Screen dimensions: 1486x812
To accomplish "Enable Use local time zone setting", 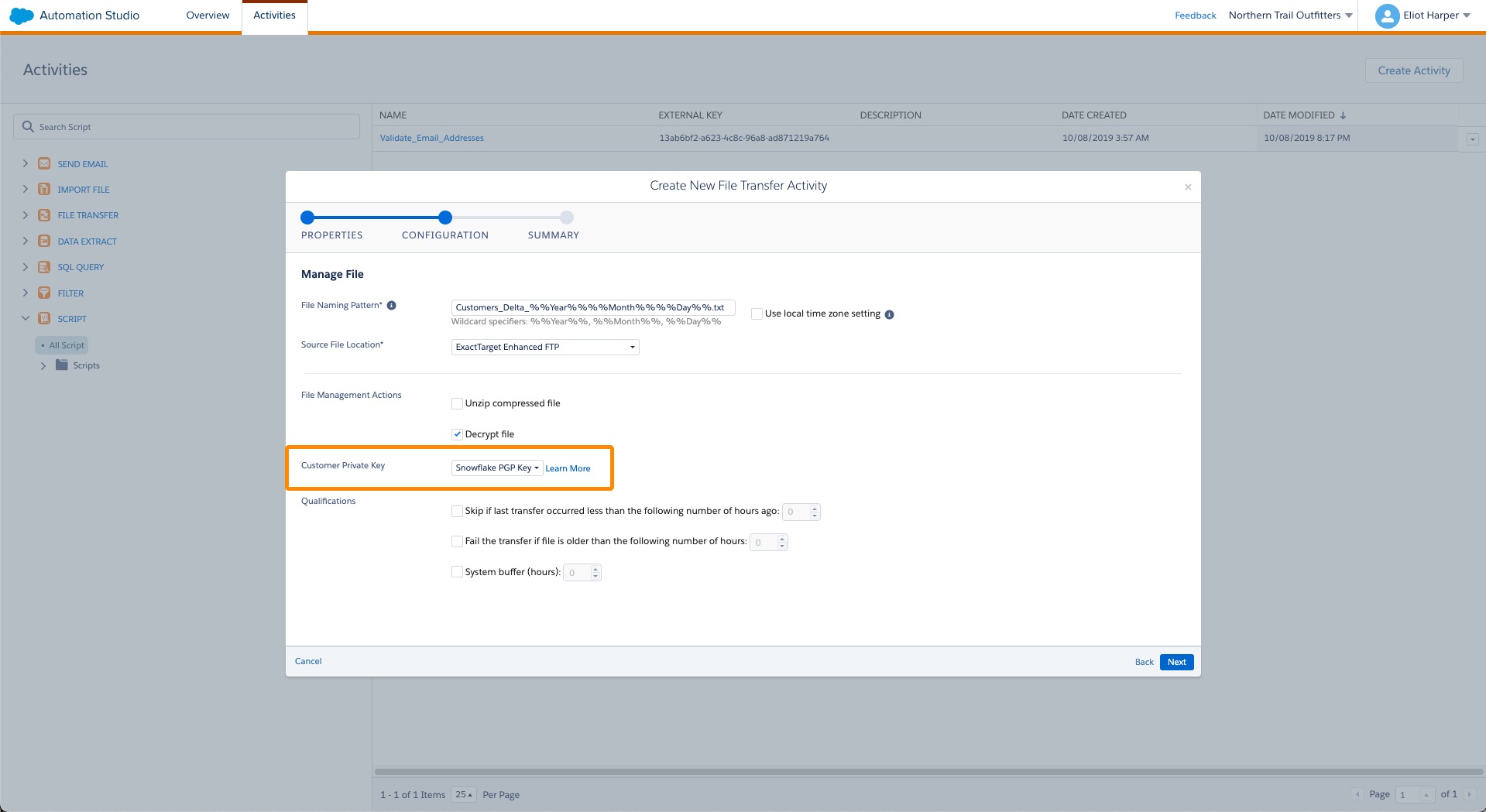I will (757, 313).
